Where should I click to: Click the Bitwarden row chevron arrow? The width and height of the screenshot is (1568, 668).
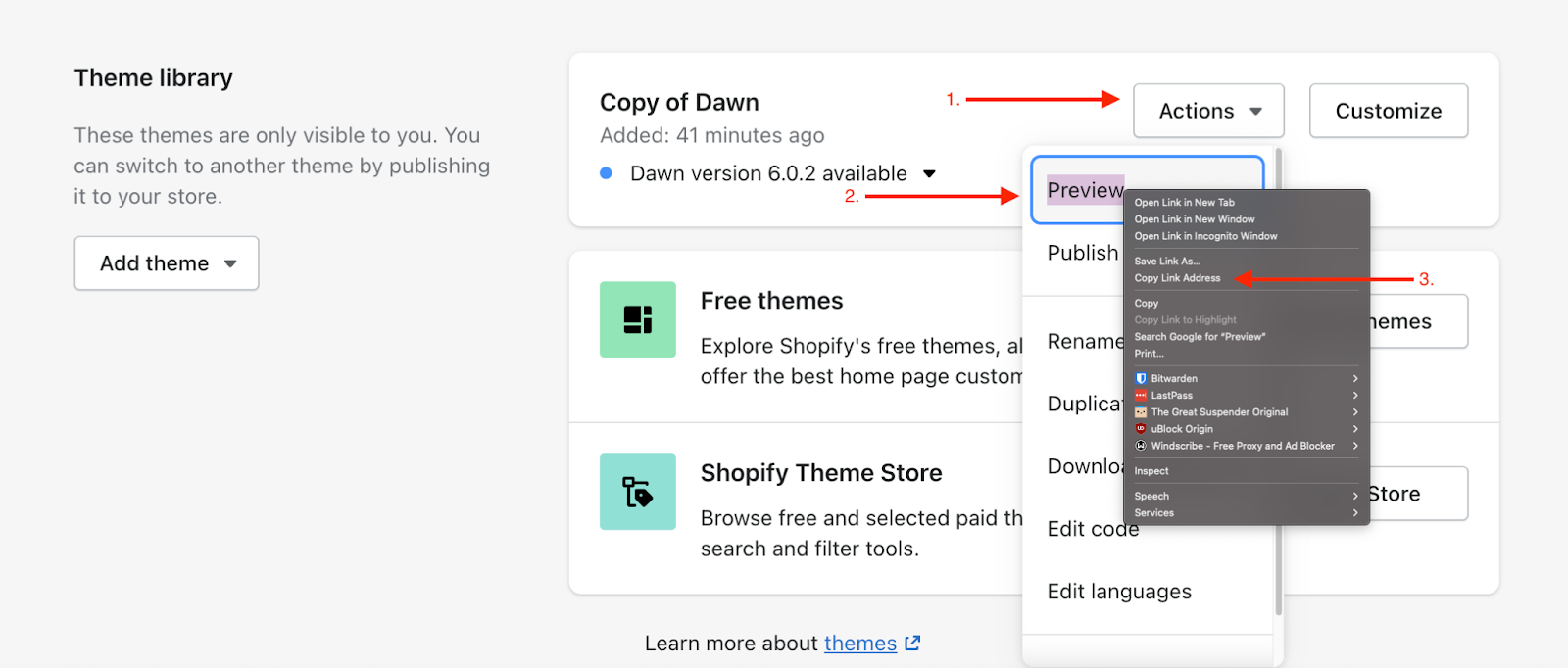[x=1355, y=379]
